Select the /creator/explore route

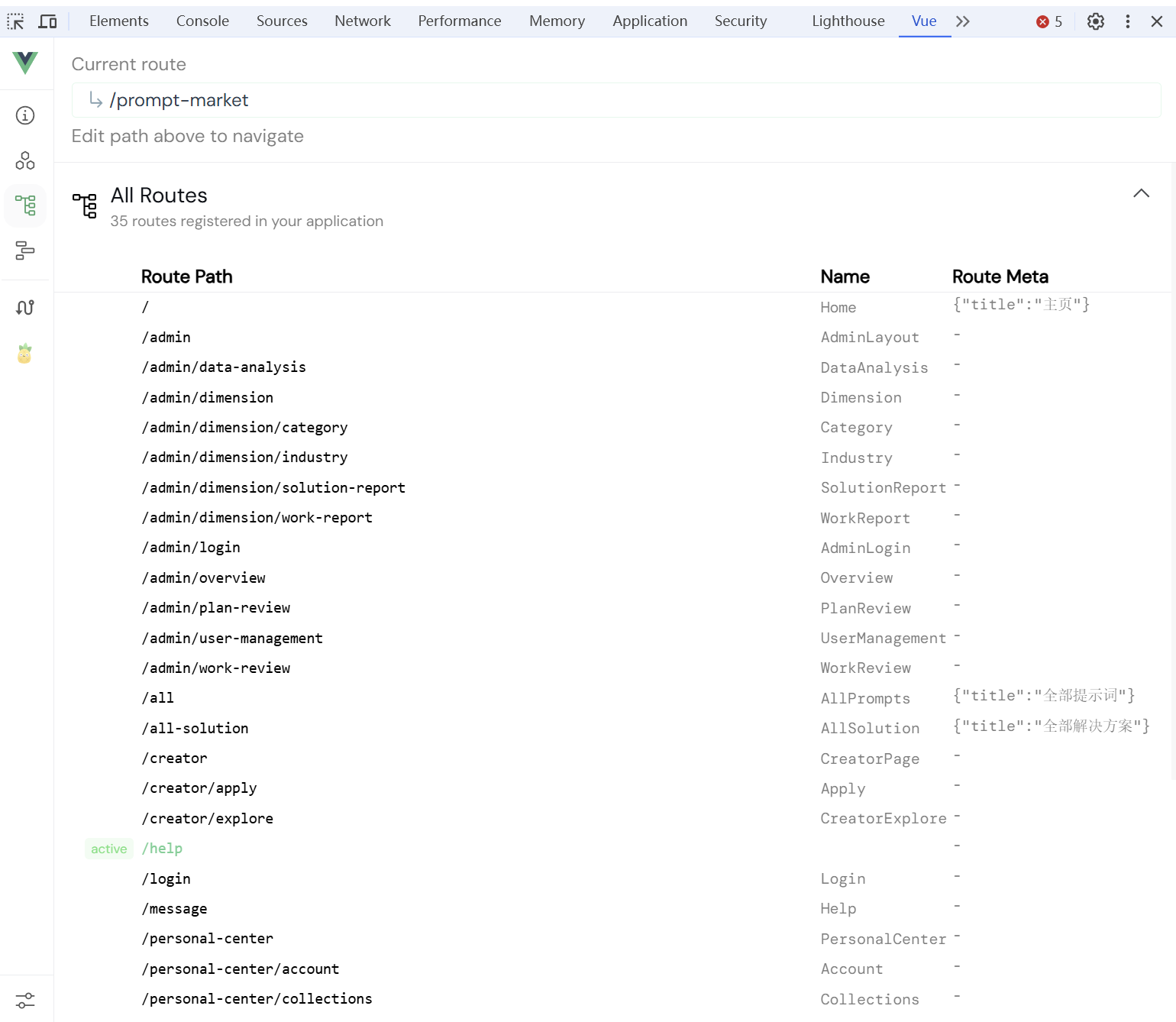[208, 819]
